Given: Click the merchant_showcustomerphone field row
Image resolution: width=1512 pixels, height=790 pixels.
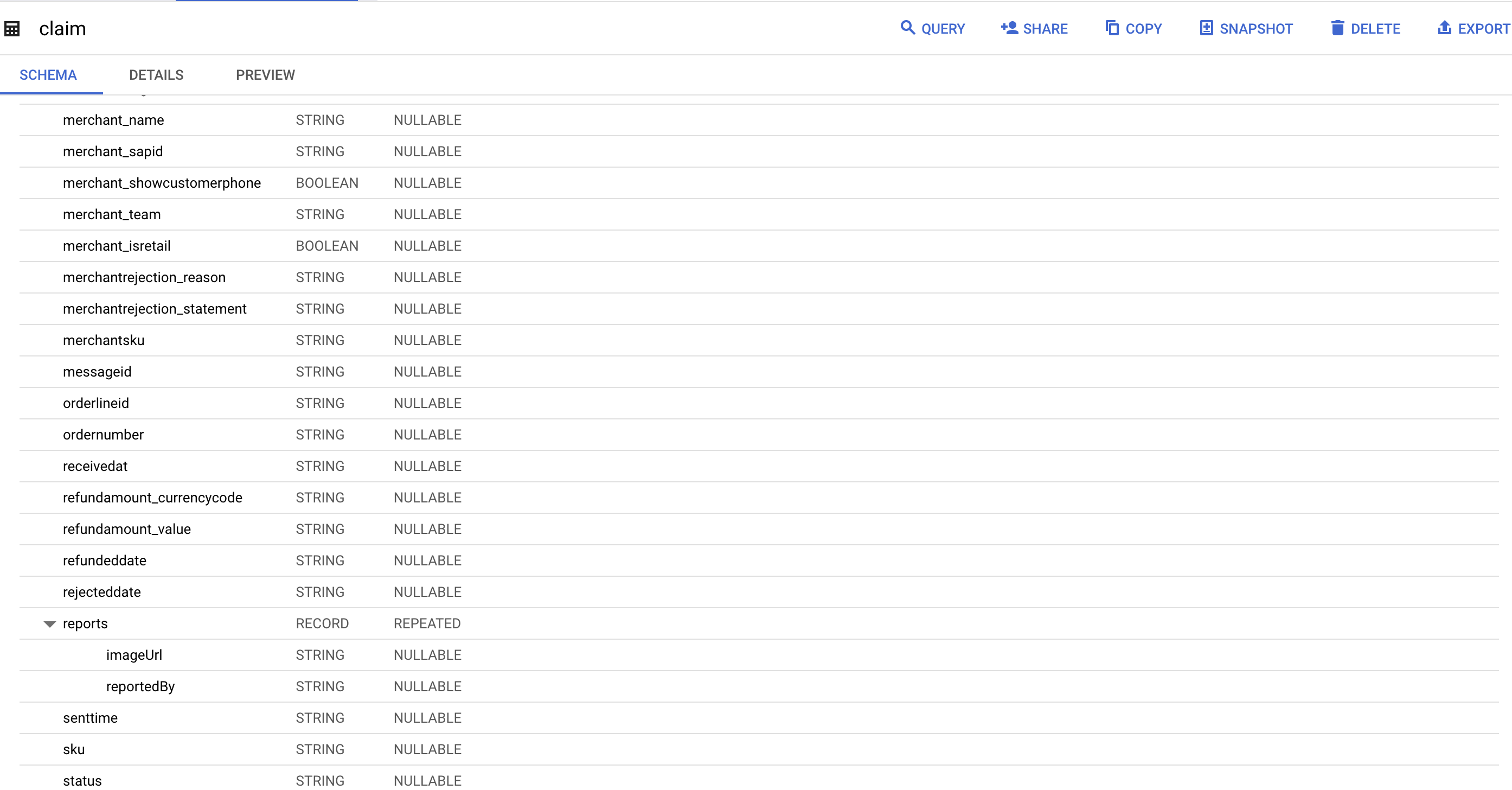Looking at the screenshot, I should (x=162, y=183).
